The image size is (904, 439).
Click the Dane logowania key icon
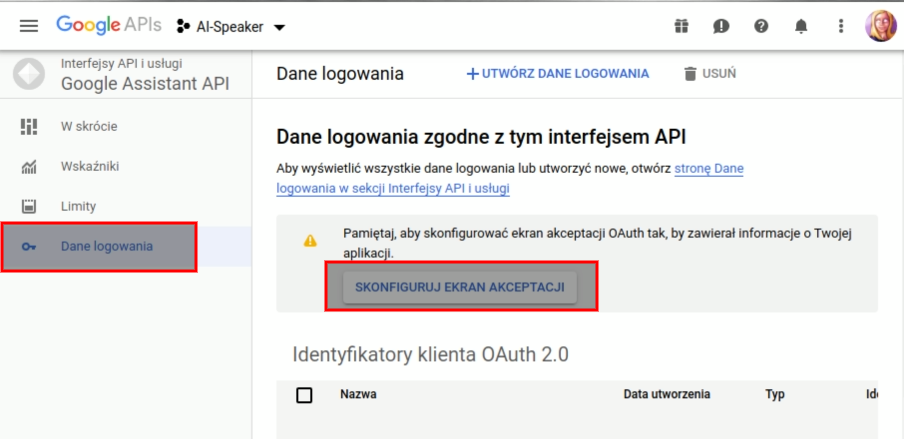click(29, 246)
